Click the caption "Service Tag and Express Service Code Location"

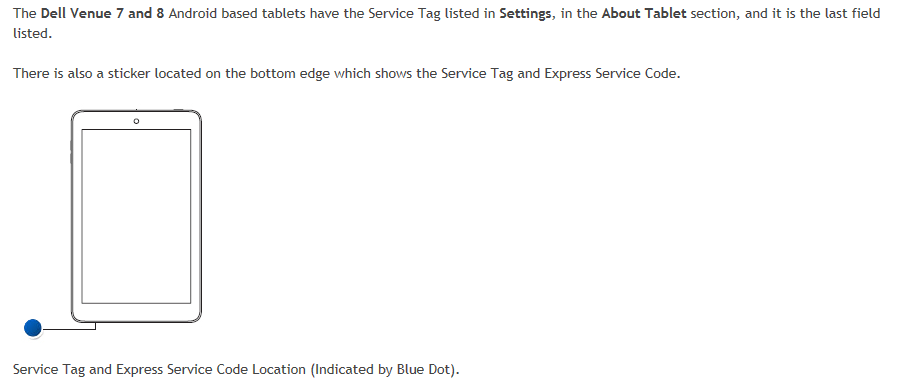[159, 370]
